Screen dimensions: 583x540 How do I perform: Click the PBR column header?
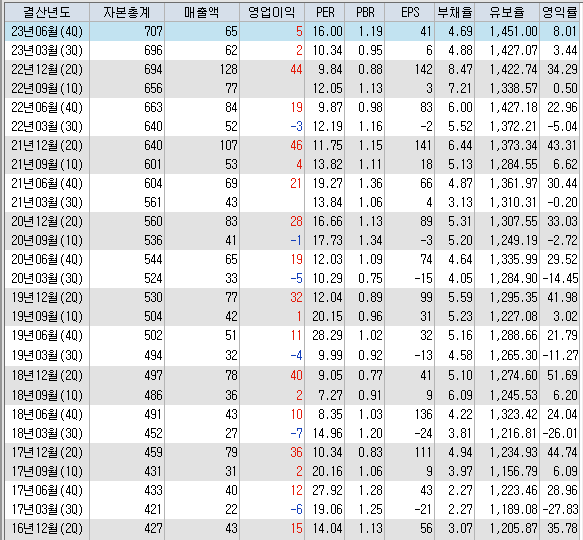[x=365, y=13]
